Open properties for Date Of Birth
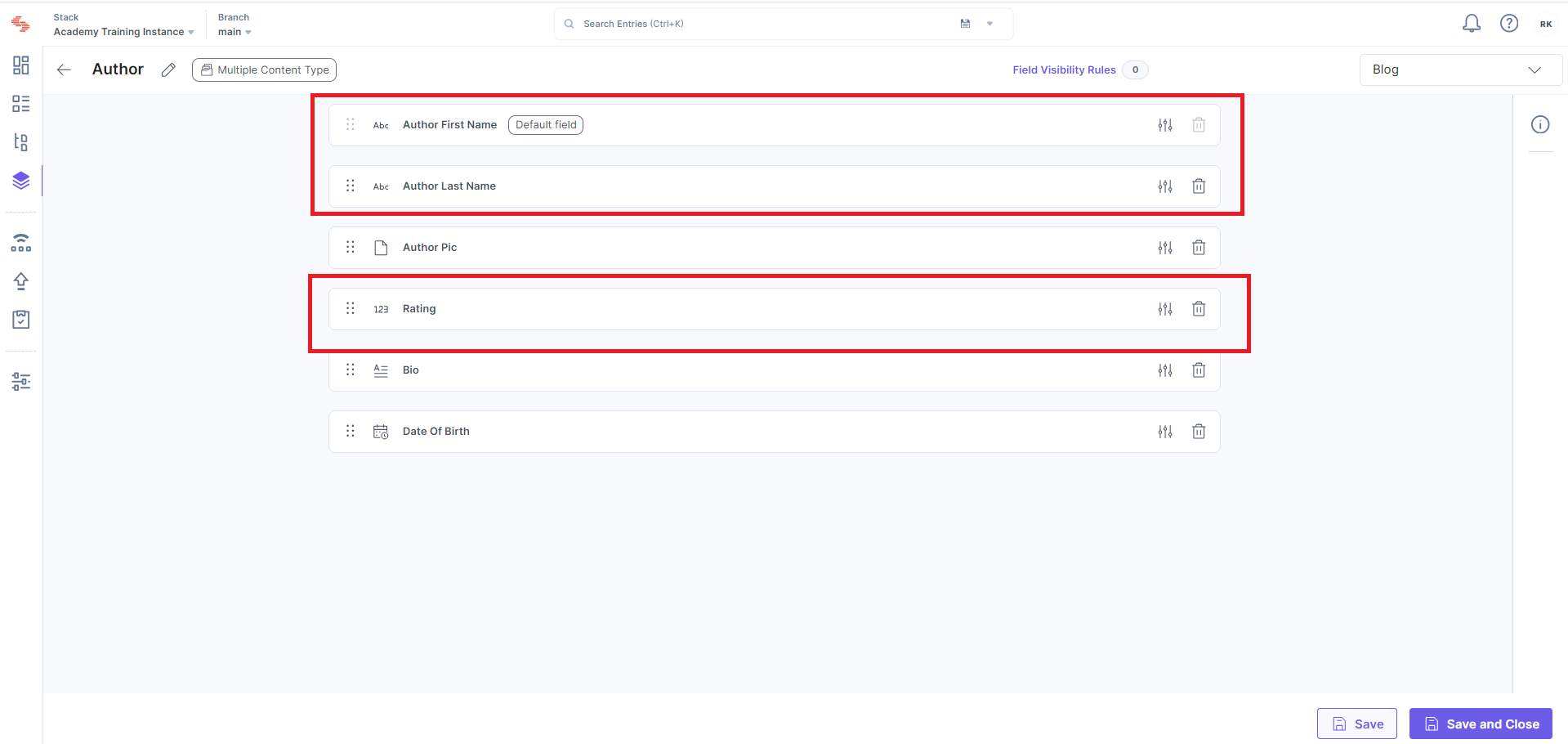 [1165, 432]
